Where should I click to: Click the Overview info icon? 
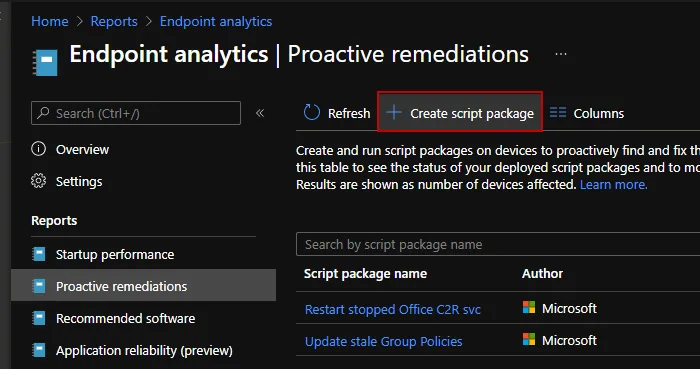38,149
